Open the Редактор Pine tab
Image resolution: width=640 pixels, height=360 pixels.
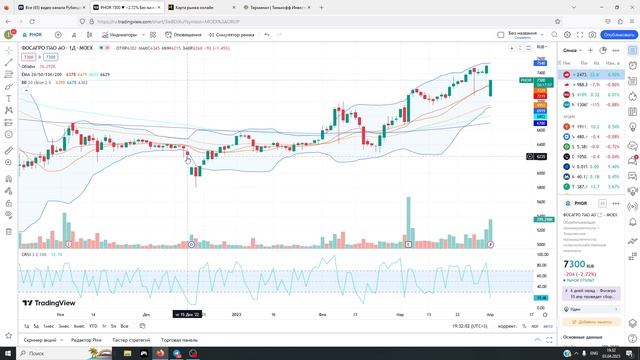tap(86, 340)
